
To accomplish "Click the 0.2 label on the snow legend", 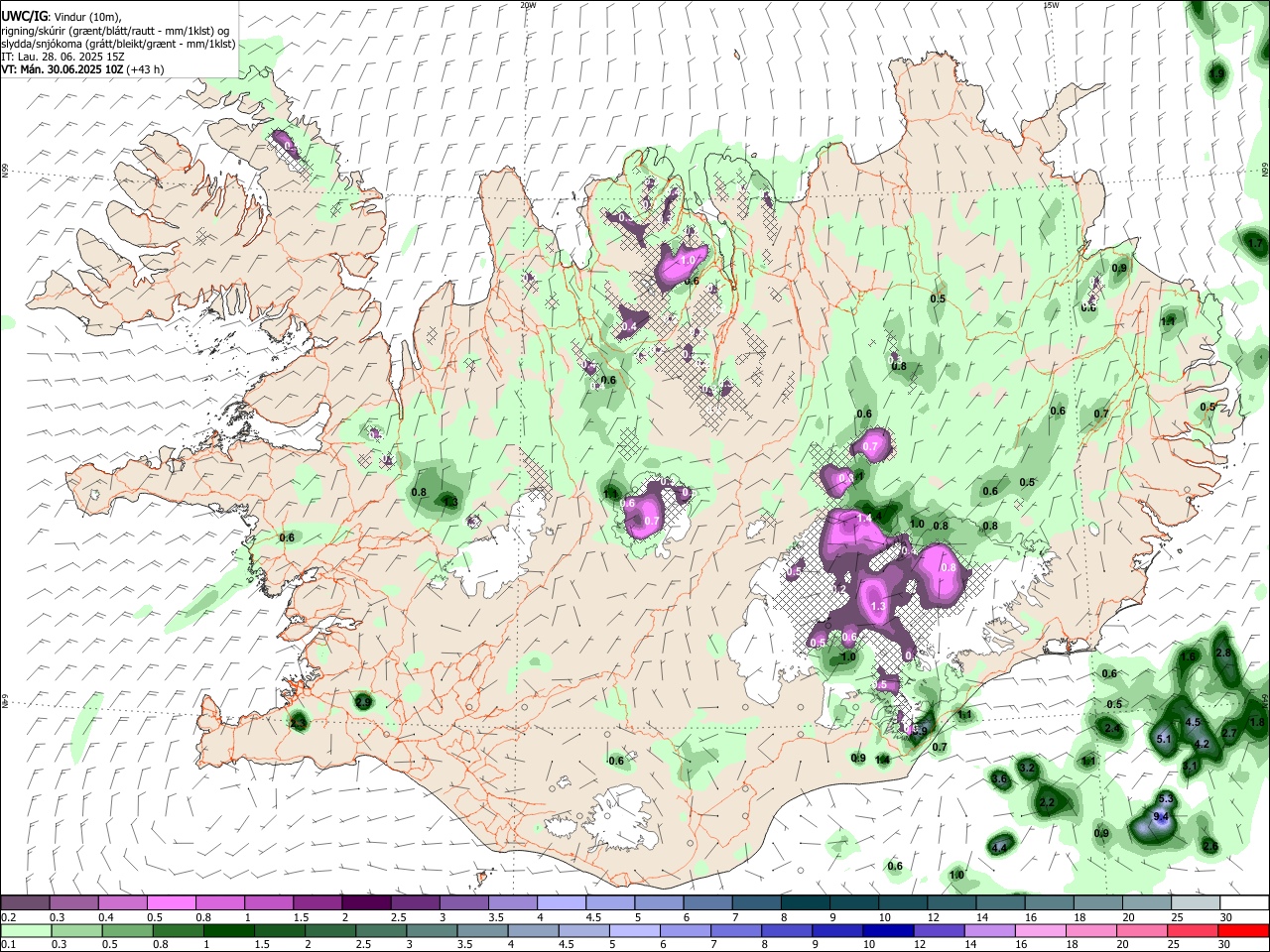I will point(7,917).
